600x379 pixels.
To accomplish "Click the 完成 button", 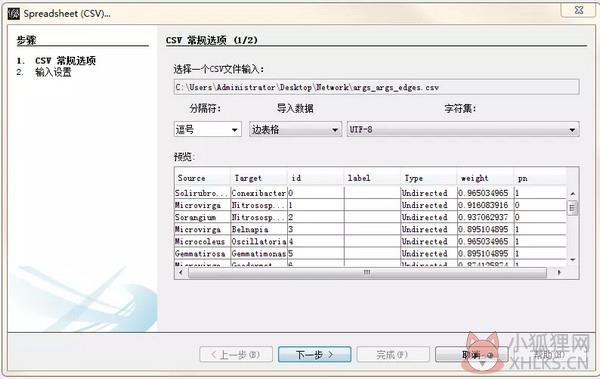I will [x=393, y=354].
